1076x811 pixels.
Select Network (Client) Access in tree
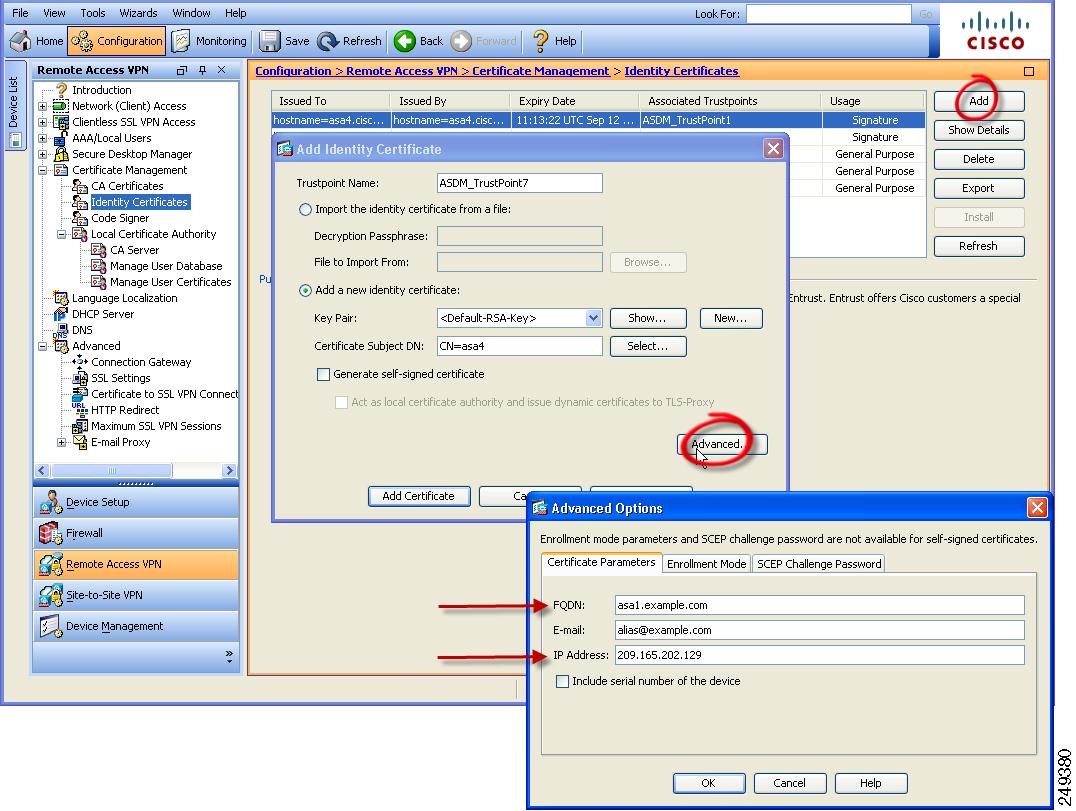point(129,106)
